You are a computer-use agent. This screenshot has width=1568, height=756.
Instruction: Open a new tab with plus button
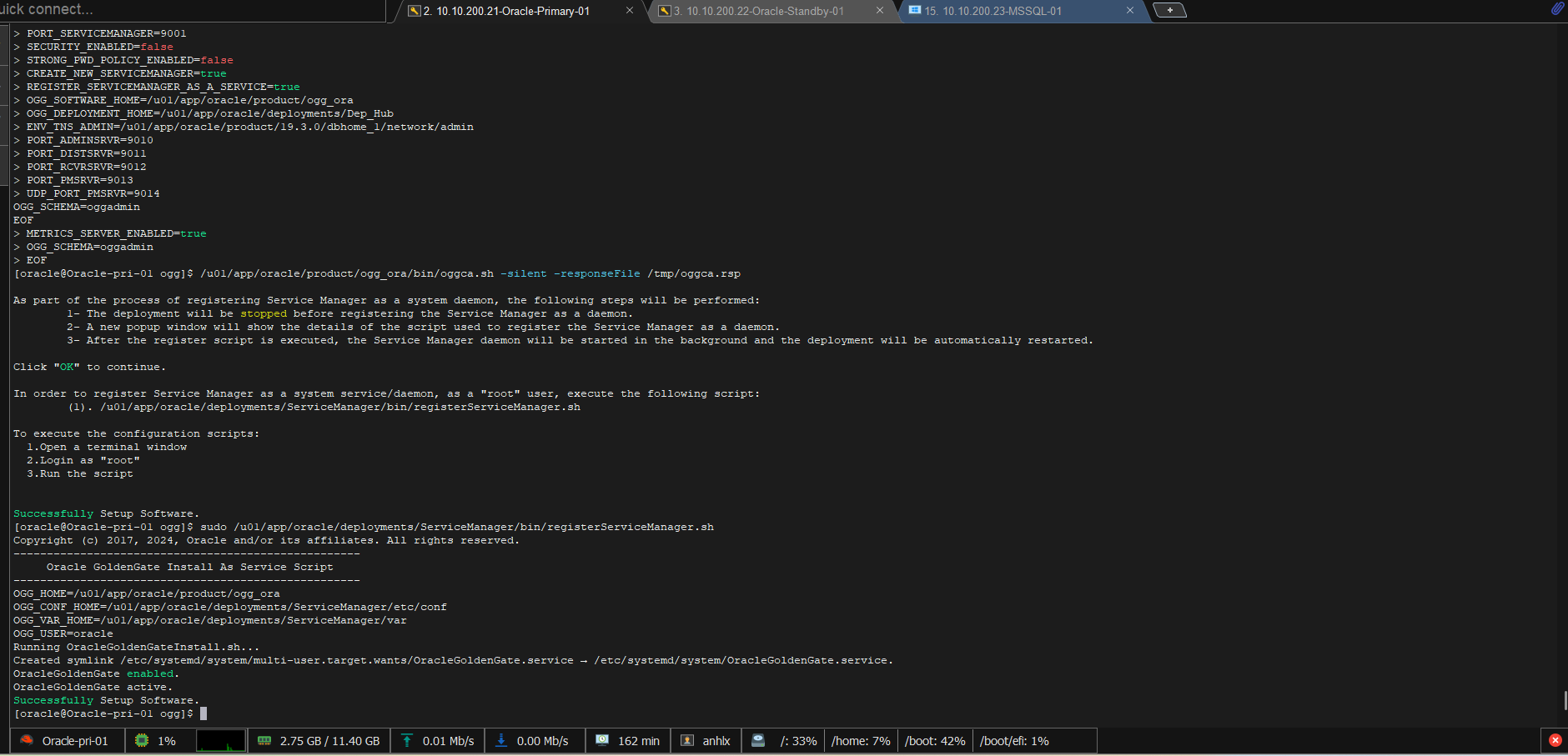(1169, 10)
